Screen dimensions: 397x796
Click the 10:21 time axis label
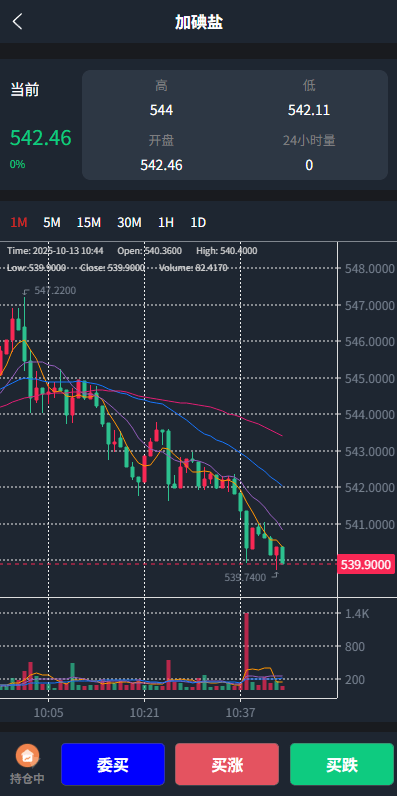pos(144,713)
